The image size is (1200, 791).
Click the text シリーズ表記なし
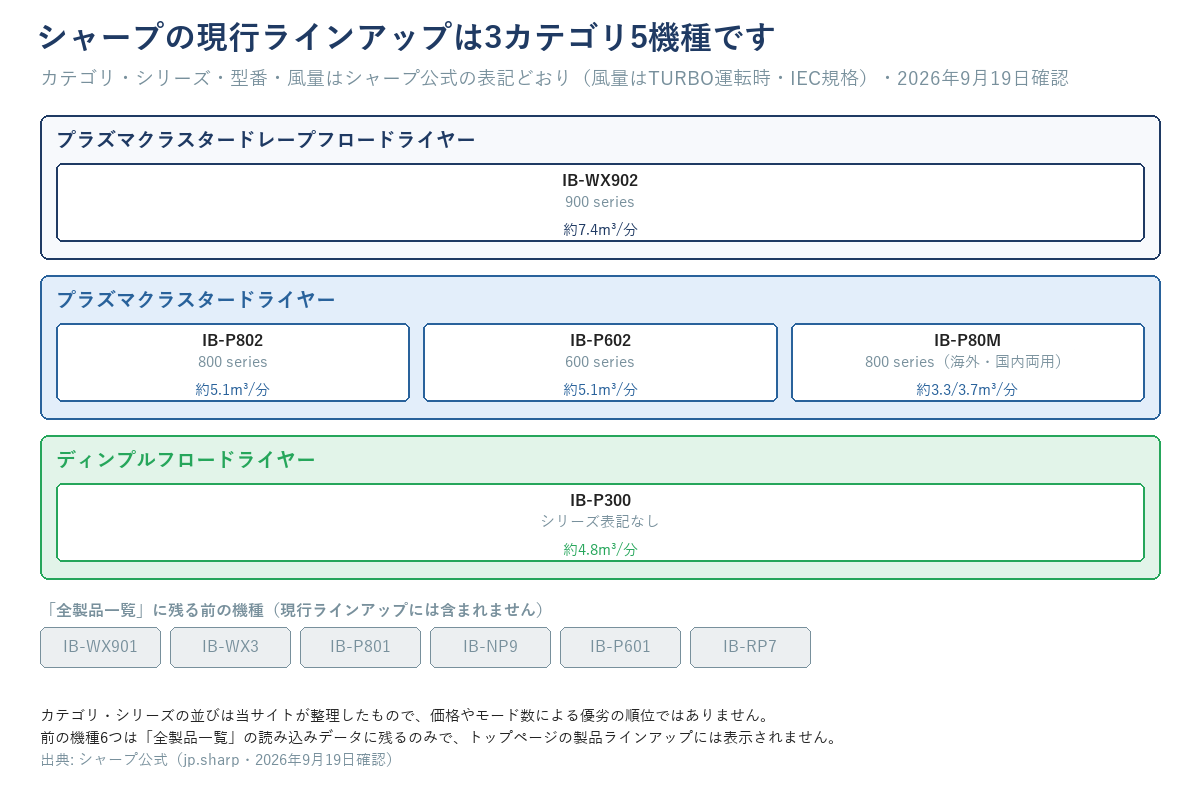coord(600,521)
